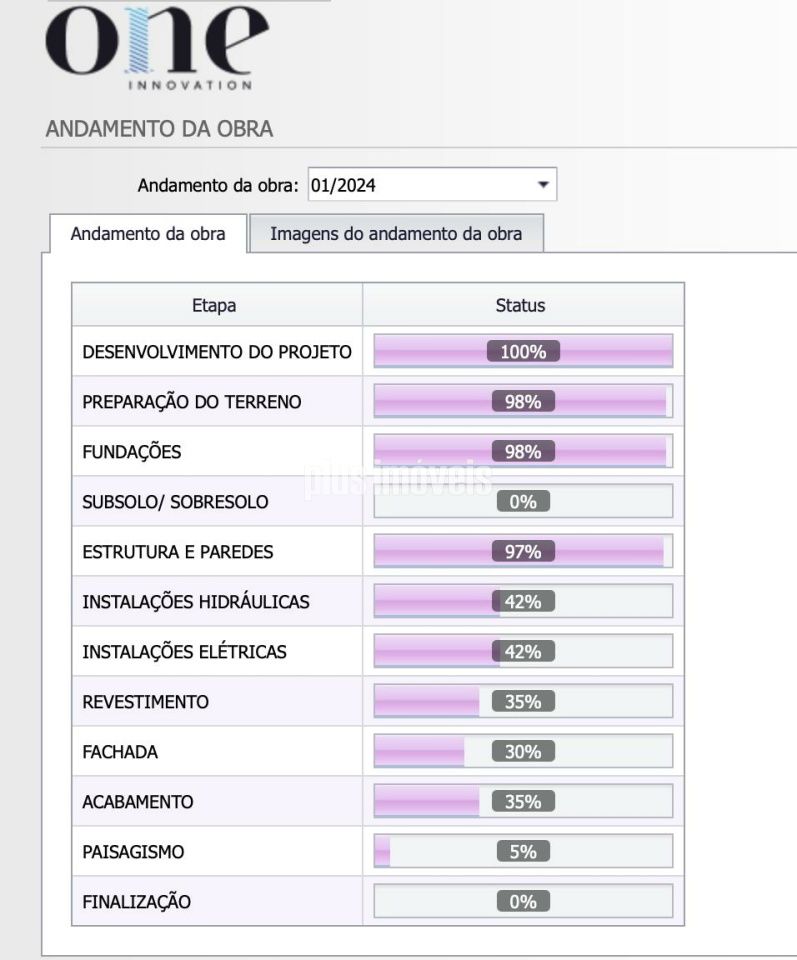Select the Andamento da obra tab
Image resolution: width=797 pixels, height=960 pixels.
click(148, 233)
